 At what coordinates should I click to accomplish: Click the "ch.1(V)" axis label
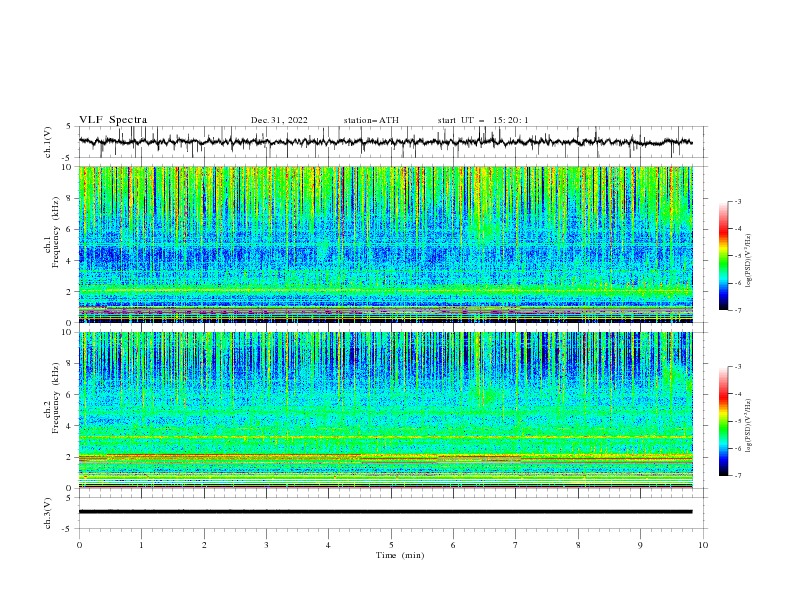(48, 142)
